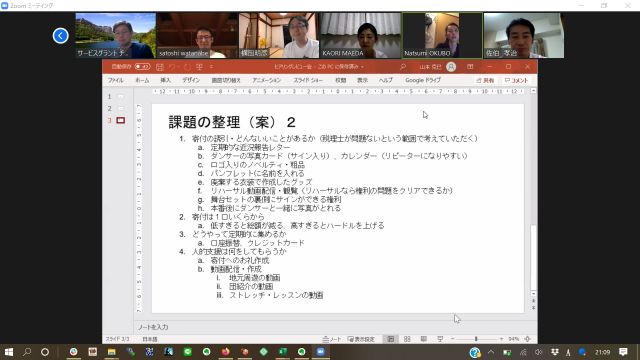Adjust the zoom slider in the status bar

476,339
